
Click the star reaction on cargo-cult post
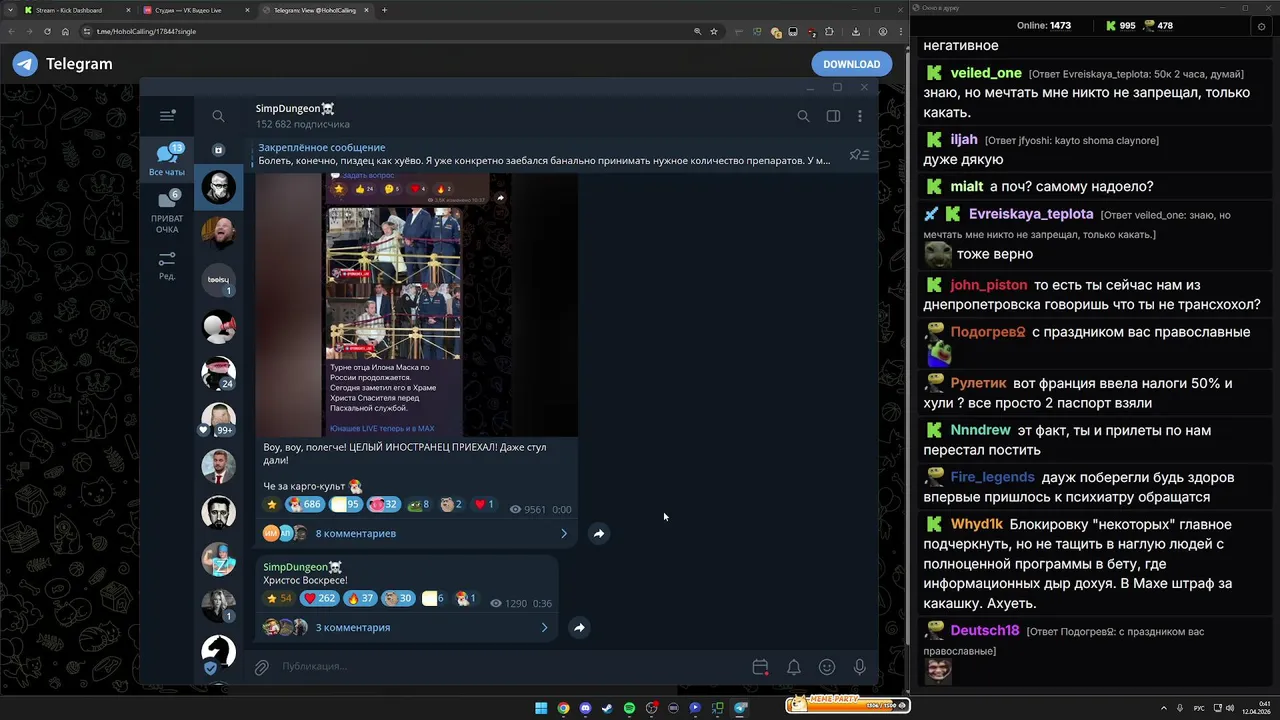(x=271, y=505)
